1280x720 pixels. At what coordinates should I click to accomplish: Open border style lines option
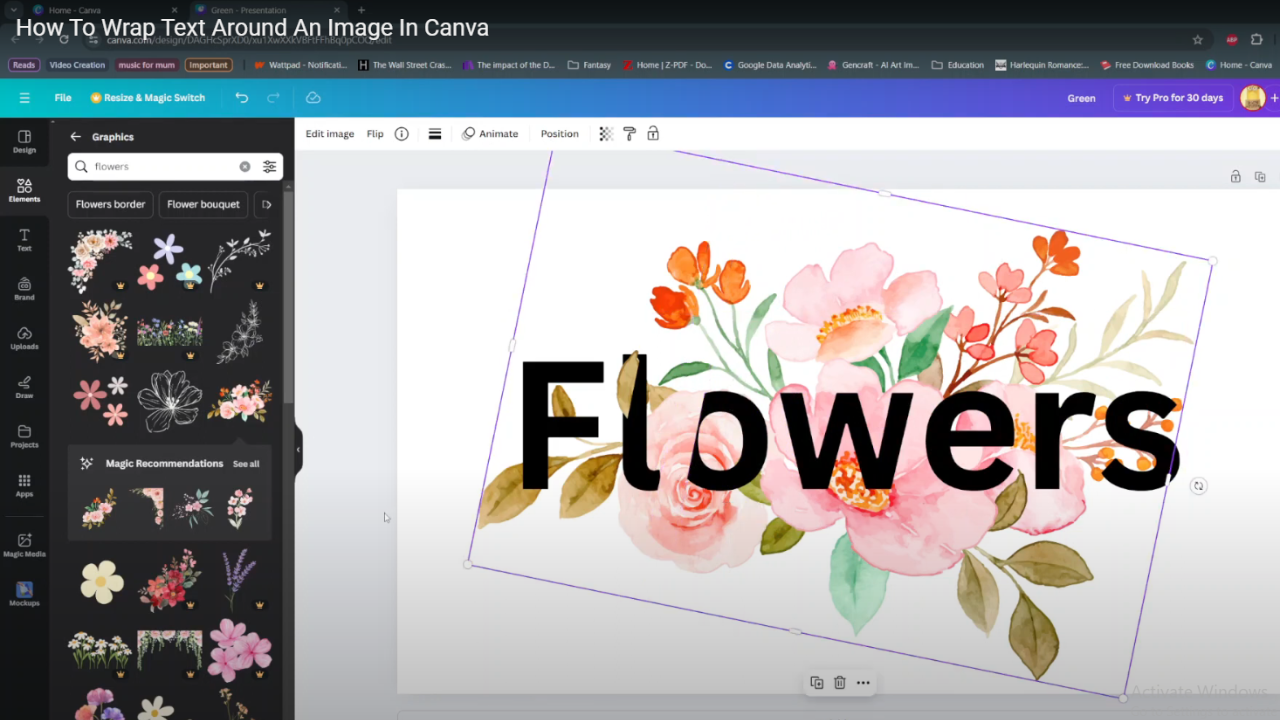[x=435, y=134]
